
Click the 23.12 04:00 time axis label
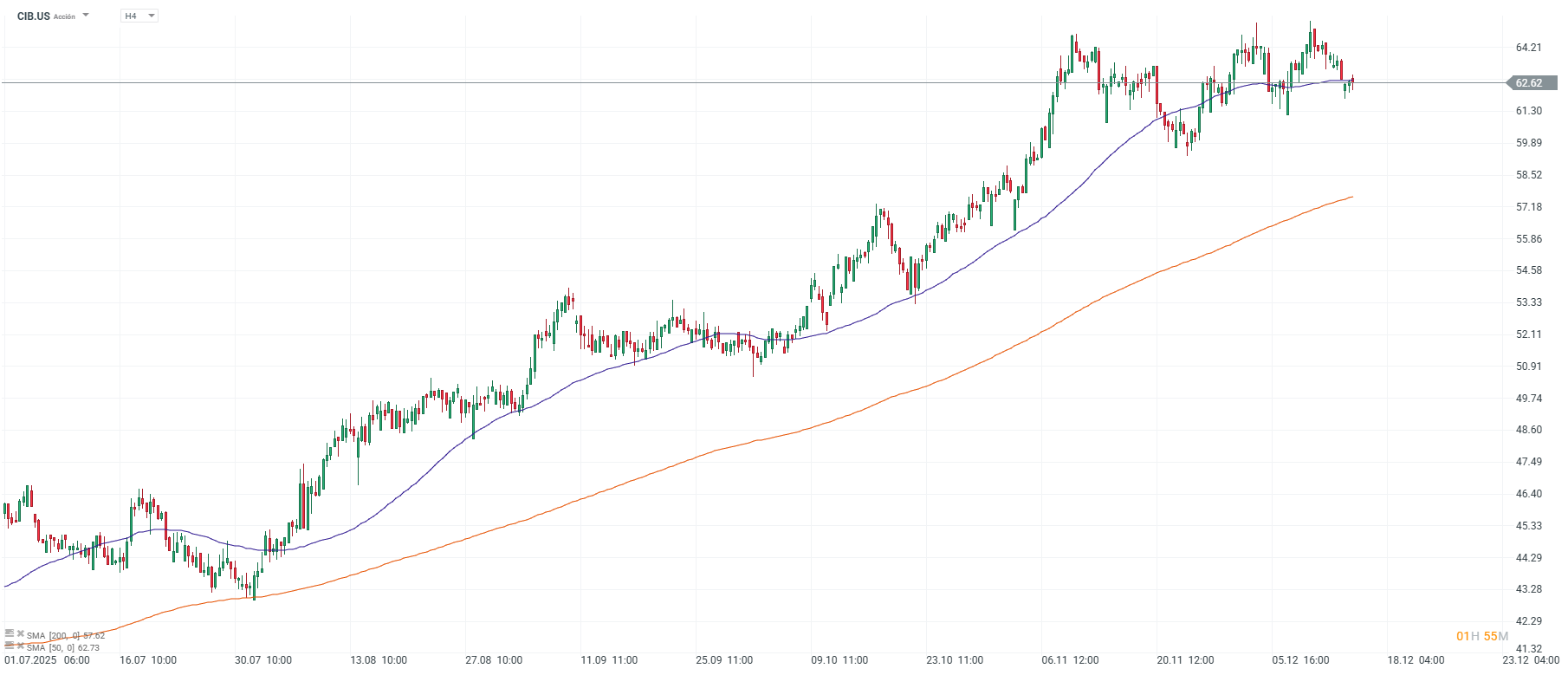coord(1531,660)
